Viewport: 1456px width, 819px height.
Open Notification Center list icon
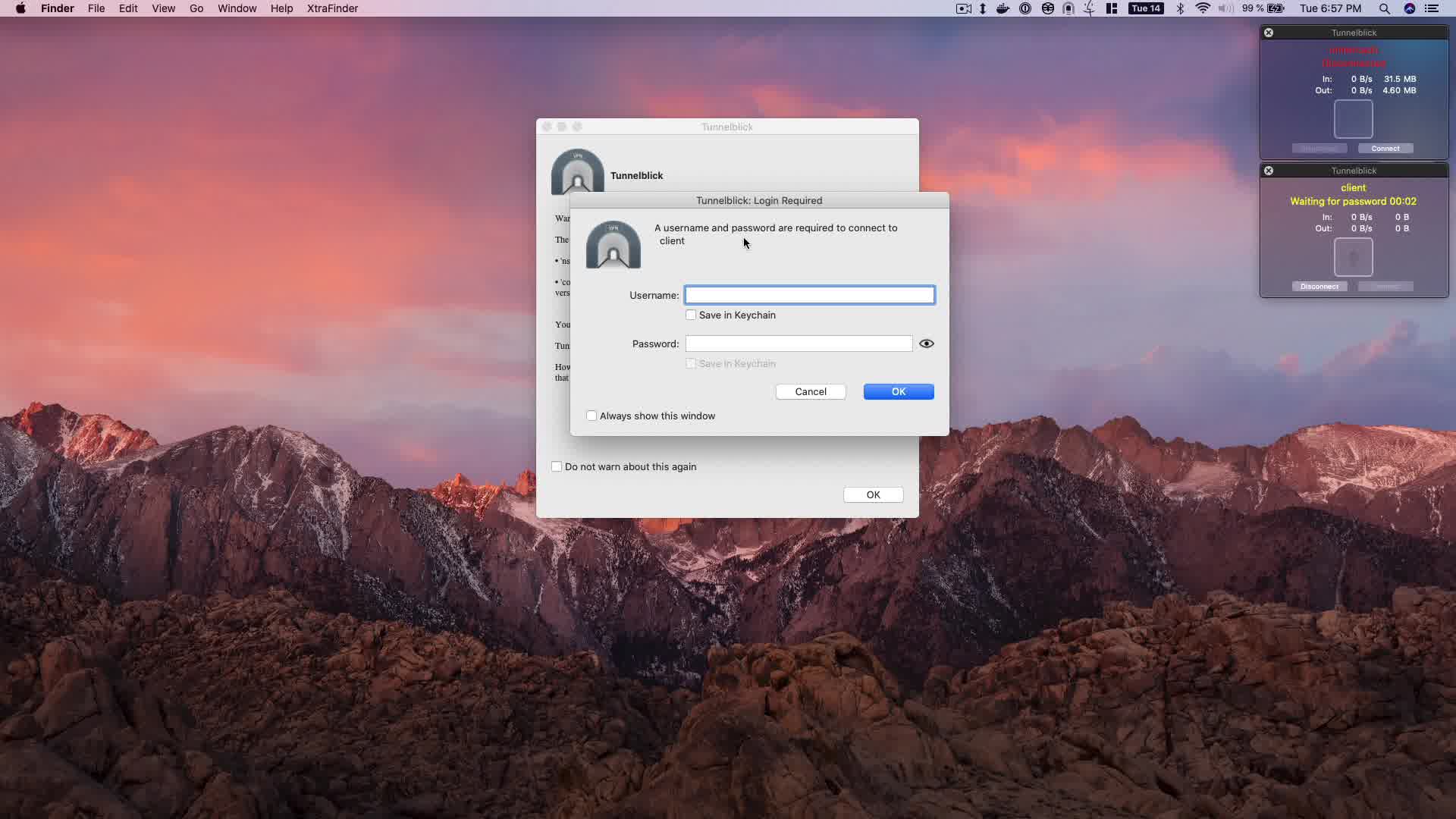point(1432,8)
